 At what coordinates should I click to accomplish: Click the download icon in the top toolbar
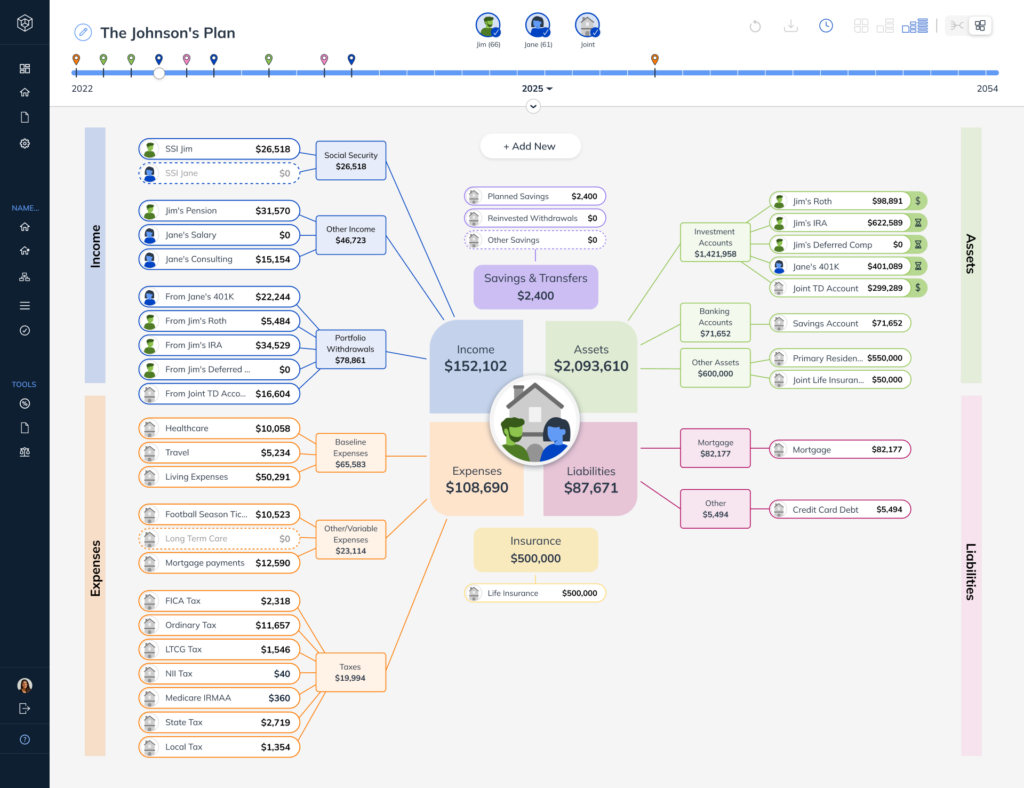coord(791,25)
